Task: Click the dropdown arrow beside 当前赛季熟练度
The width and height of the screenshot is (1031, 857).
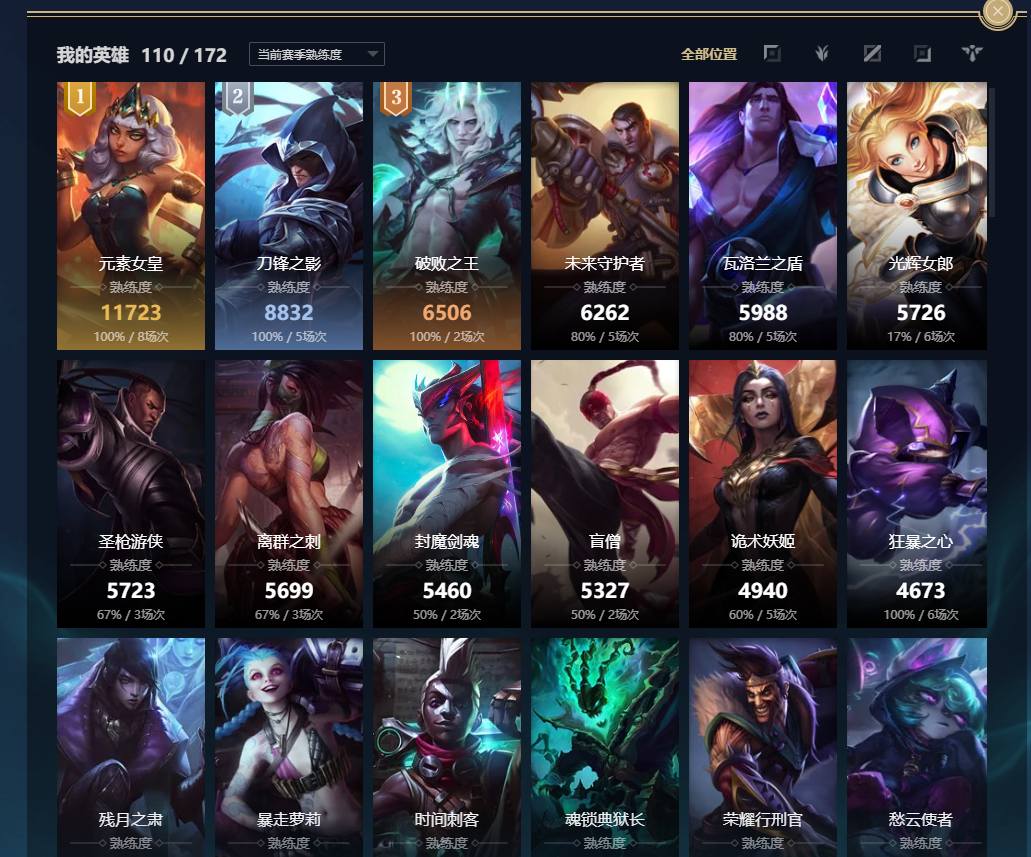Action: click(x=373, y=54)
